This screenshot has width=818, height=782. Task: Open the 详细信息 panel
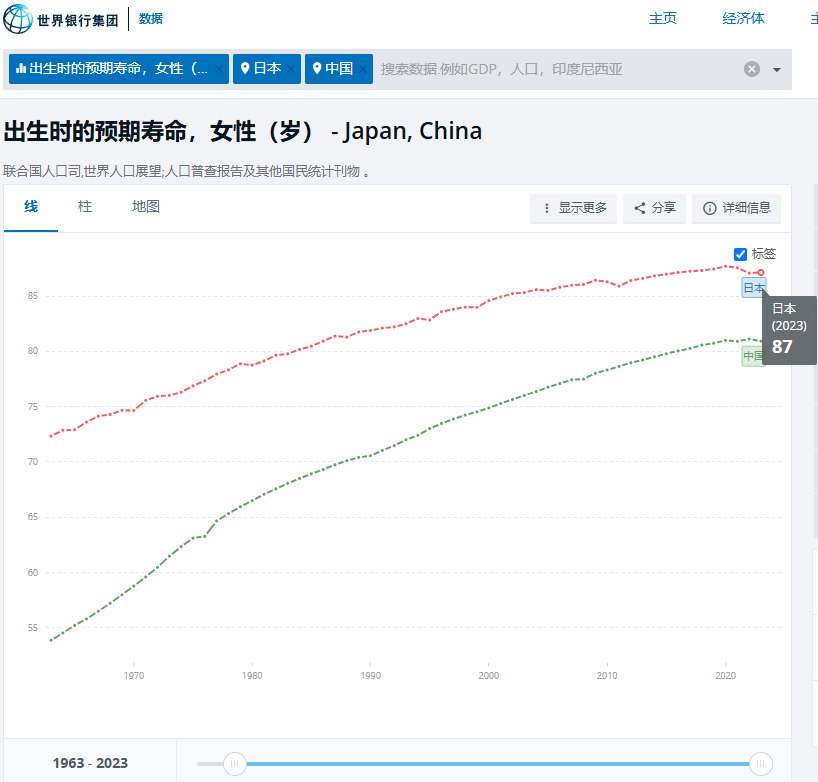point(737,208)
